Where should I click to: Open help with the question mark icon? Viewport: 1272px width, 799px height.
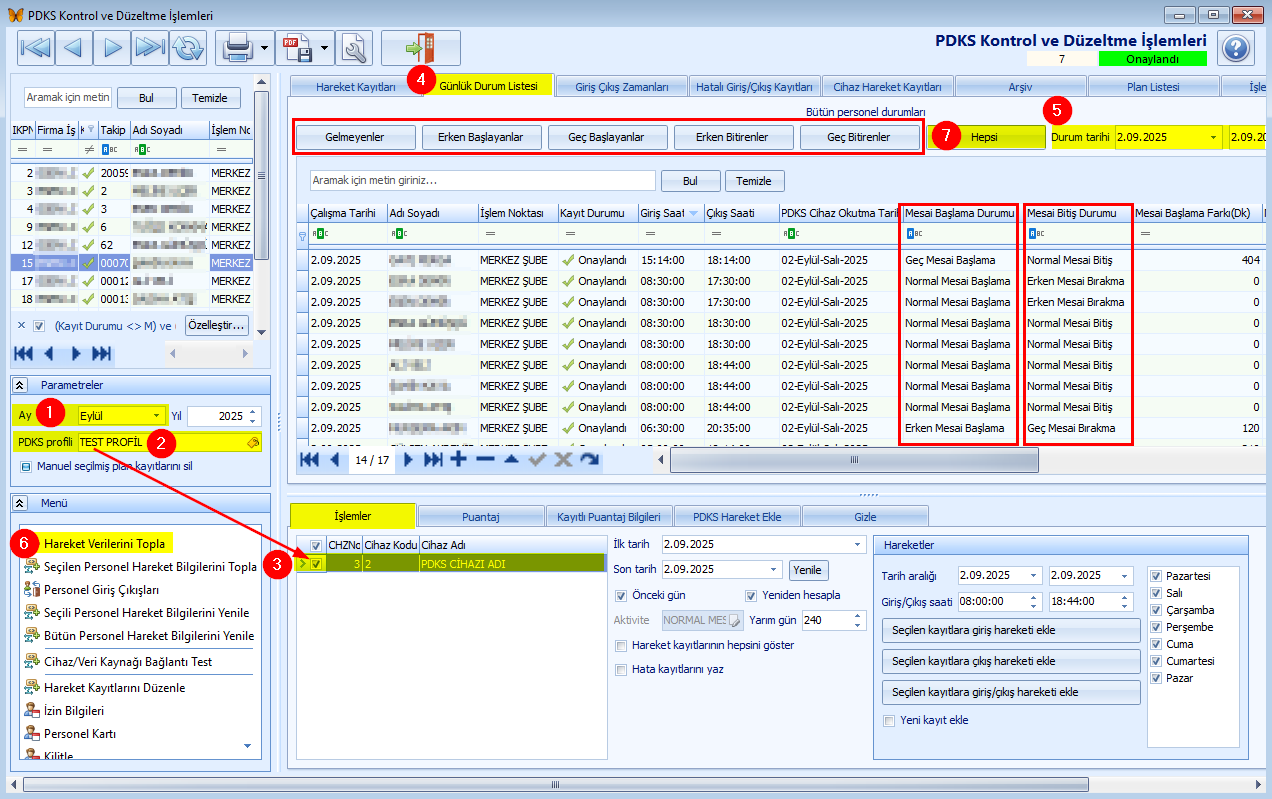1236,48
